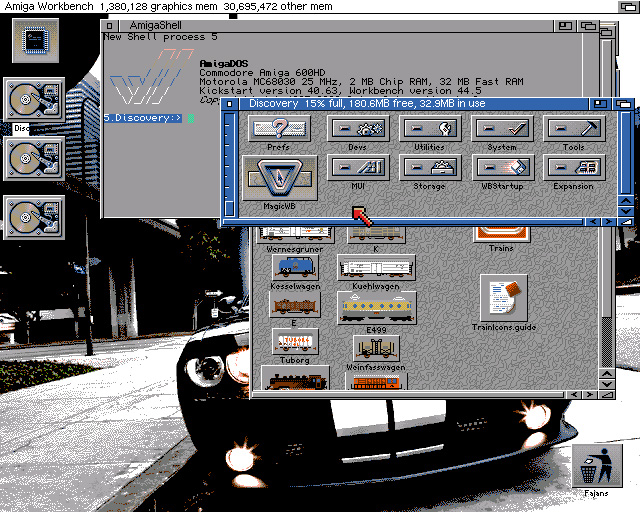640x512 pixels.
Task: Click train icons window scroll down arrow
Action: [x=607, y=384]
